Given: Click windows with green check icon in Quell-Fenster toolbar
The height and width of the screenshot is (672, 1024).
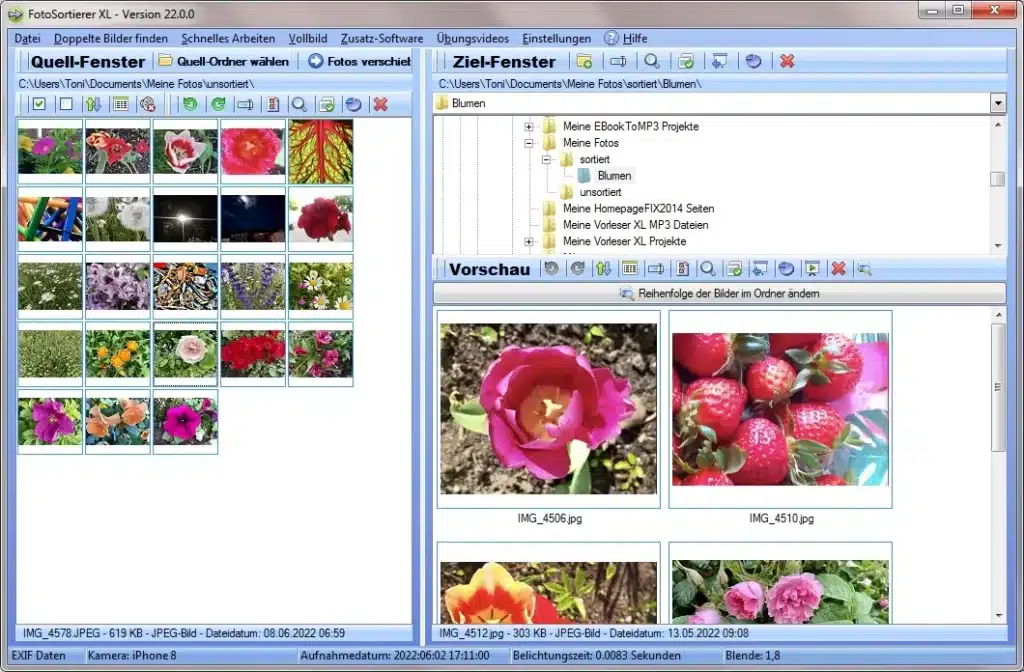Looking at the screenshot, I should (x=327, y=104).
